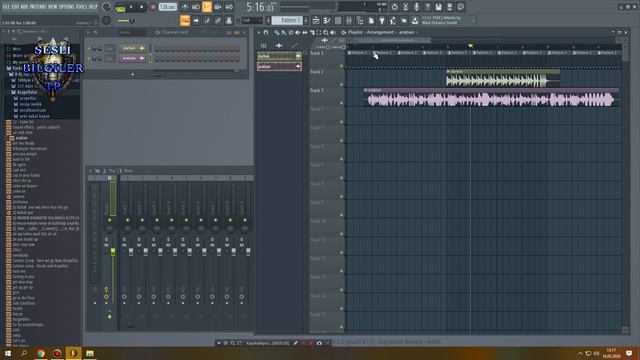The width and height of the screenshot is (640, 360).
Task: Disable the highlighted recording countdown button
Action: point(207,7)
